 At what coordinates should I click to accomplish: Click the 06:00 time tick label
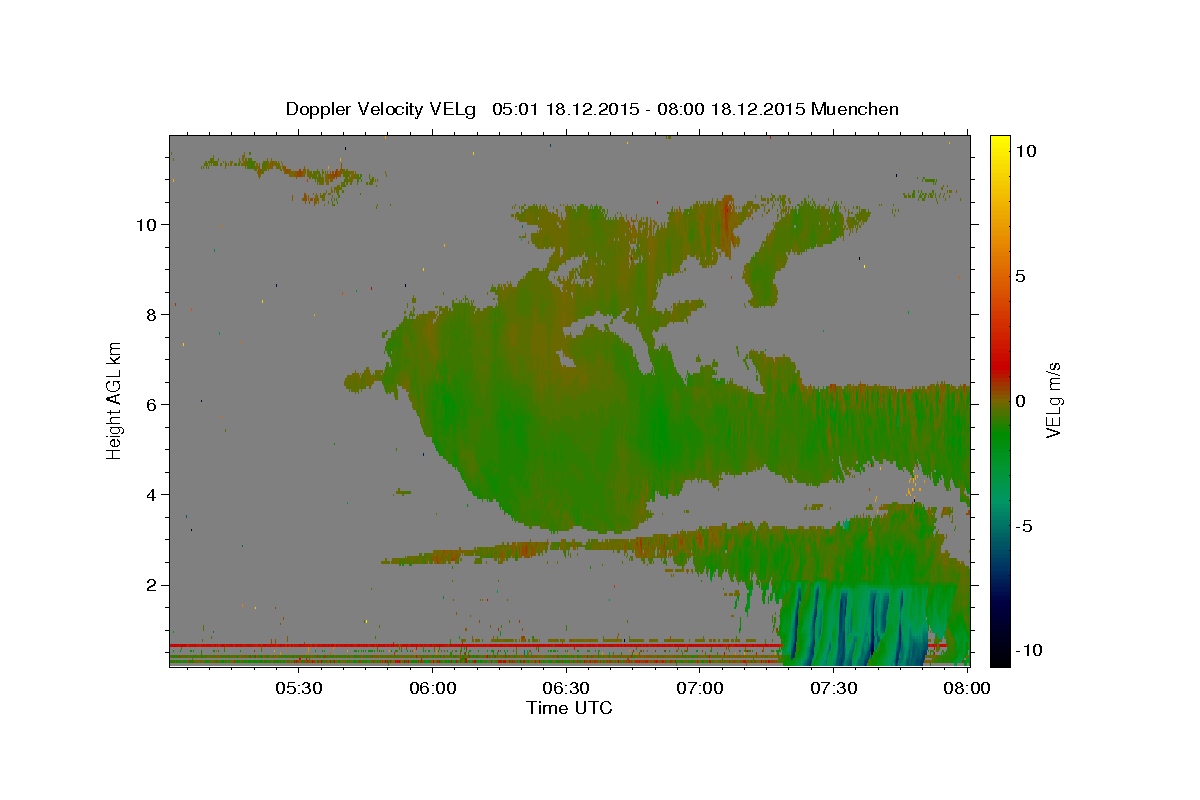pyautogui.click(x=433, y=688)
